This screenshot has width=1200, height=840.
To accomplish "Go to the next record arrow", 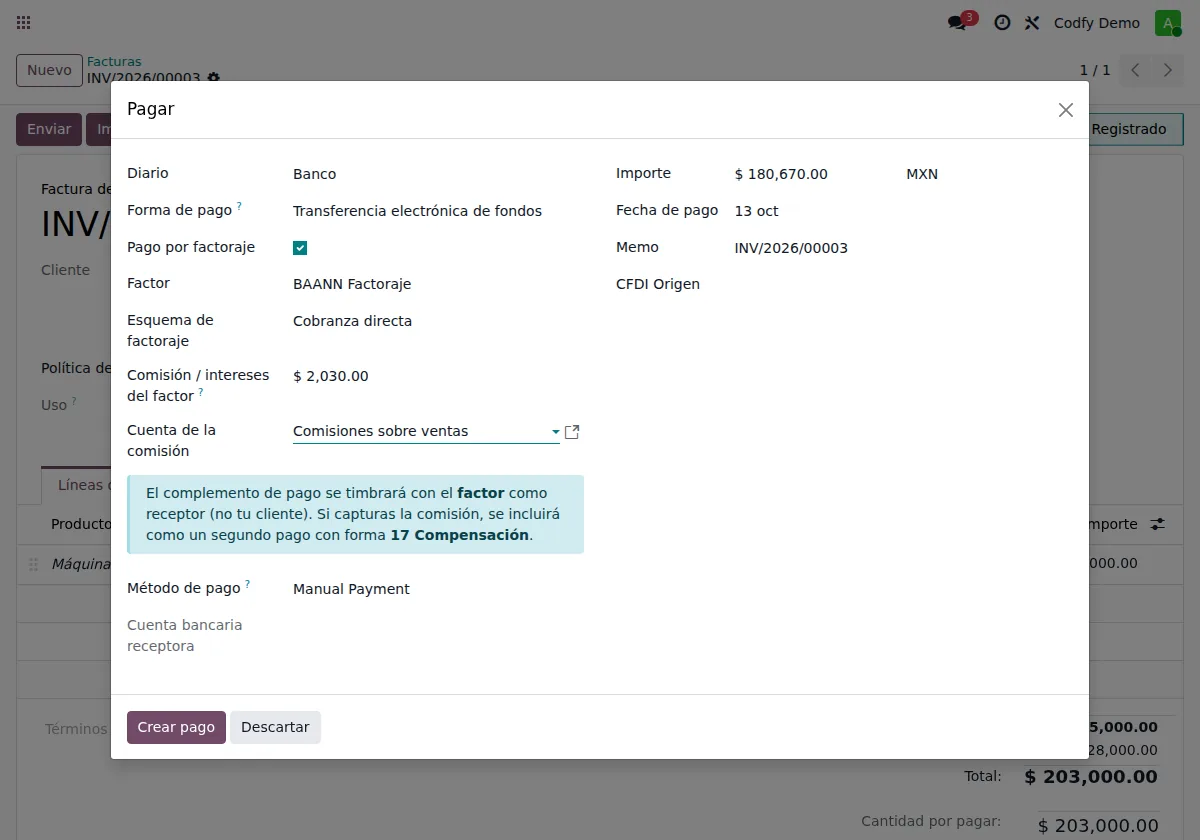I will click(1167, 70).
